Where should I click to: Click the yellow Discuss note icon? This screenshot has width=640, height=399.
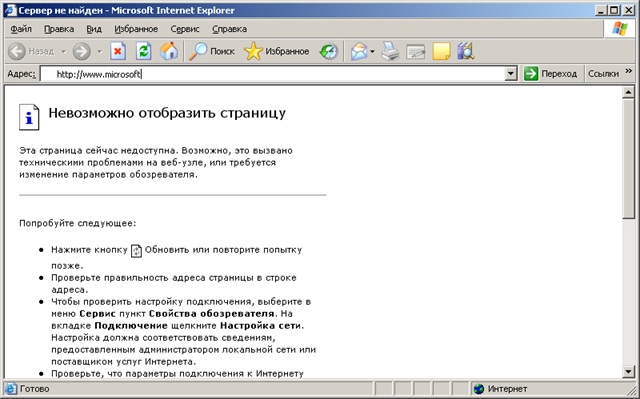click(441, 51)
